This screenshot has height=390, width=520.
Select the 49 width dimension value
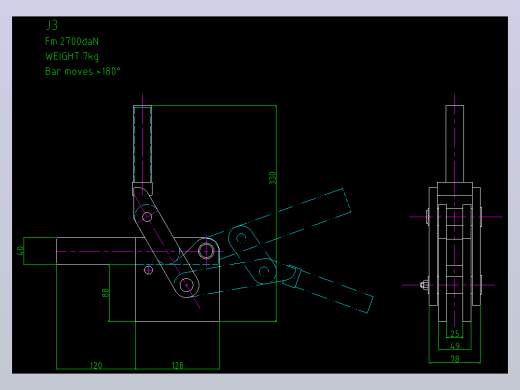coord(455,346)
